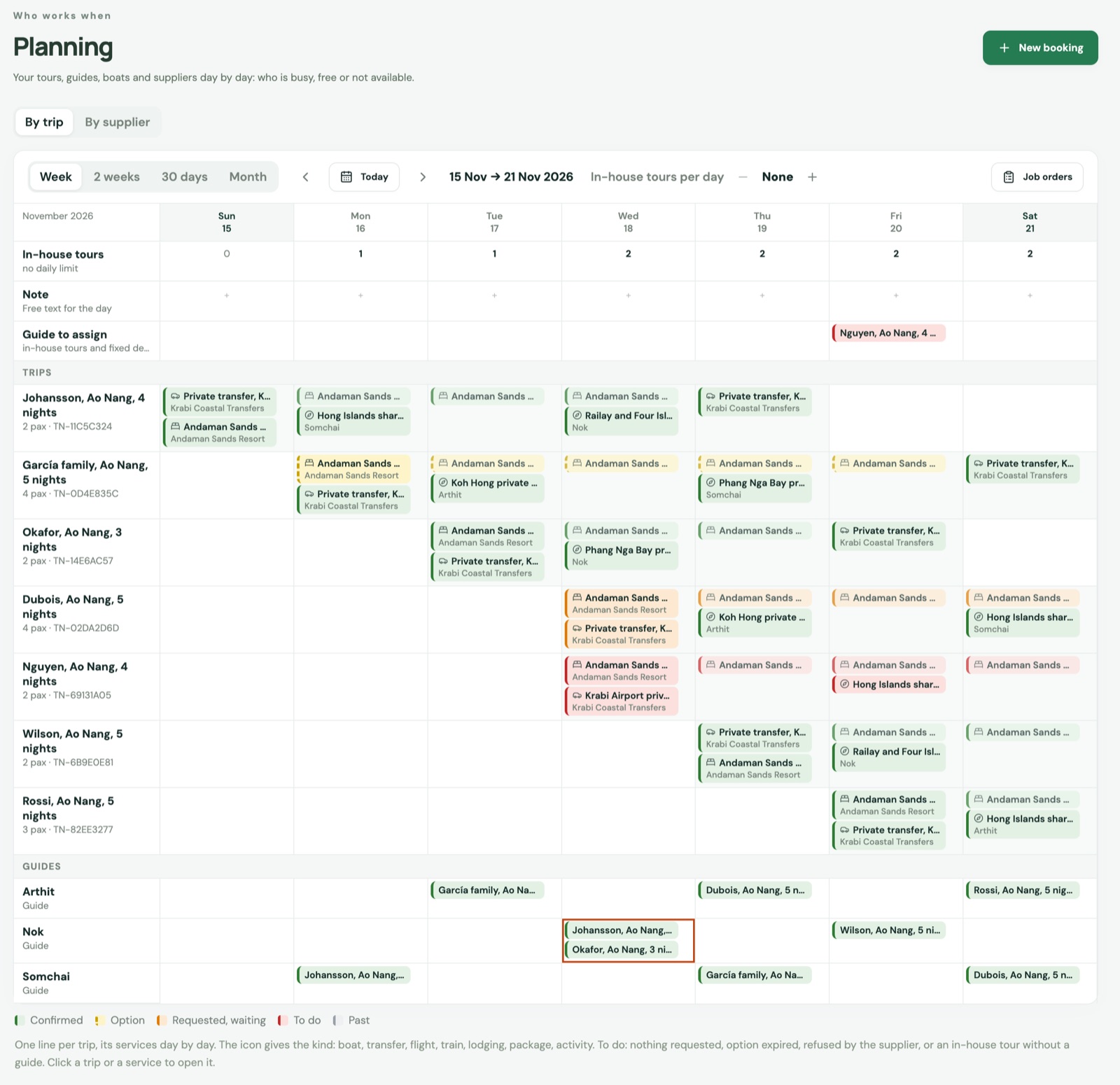Increase in-house tours per day limit
The height and width of the screenshot is (1085, 1120).
[x=812, y=177]
